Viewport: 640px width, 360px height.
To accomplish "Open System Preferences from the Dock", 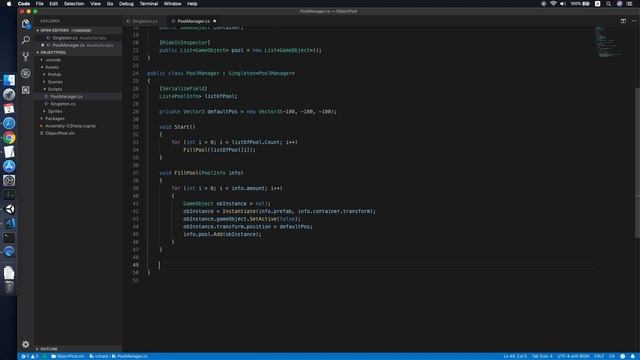I will (9, 180).
